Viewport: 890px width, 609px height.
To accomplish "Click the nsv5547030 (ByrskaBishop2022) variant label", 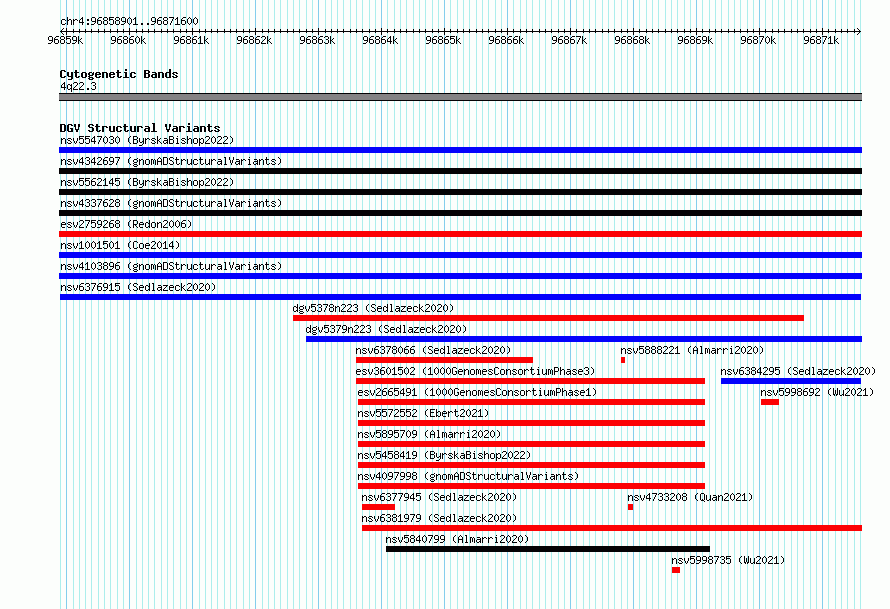I will (147, 140).
